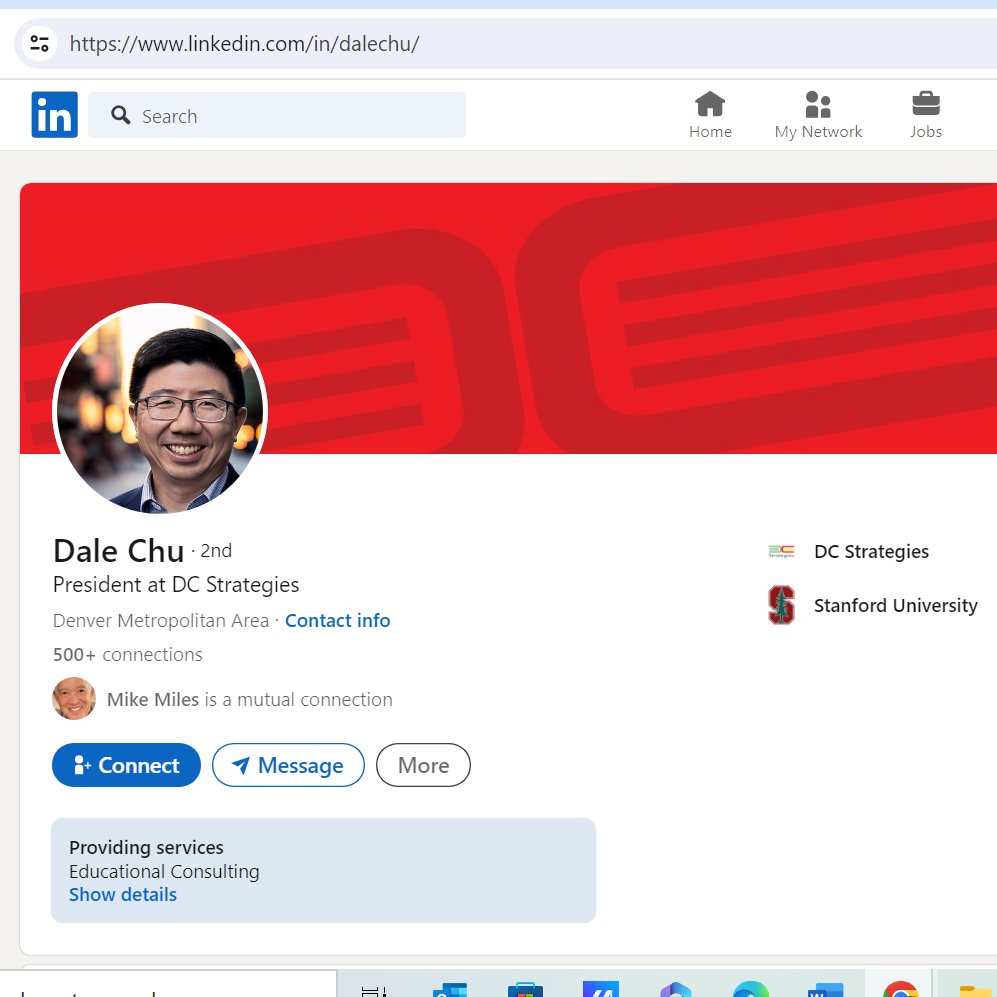997x997 pixels.
Task: Click the Denver Metropolitan Area location text
Action: click(x=161, y=621)
